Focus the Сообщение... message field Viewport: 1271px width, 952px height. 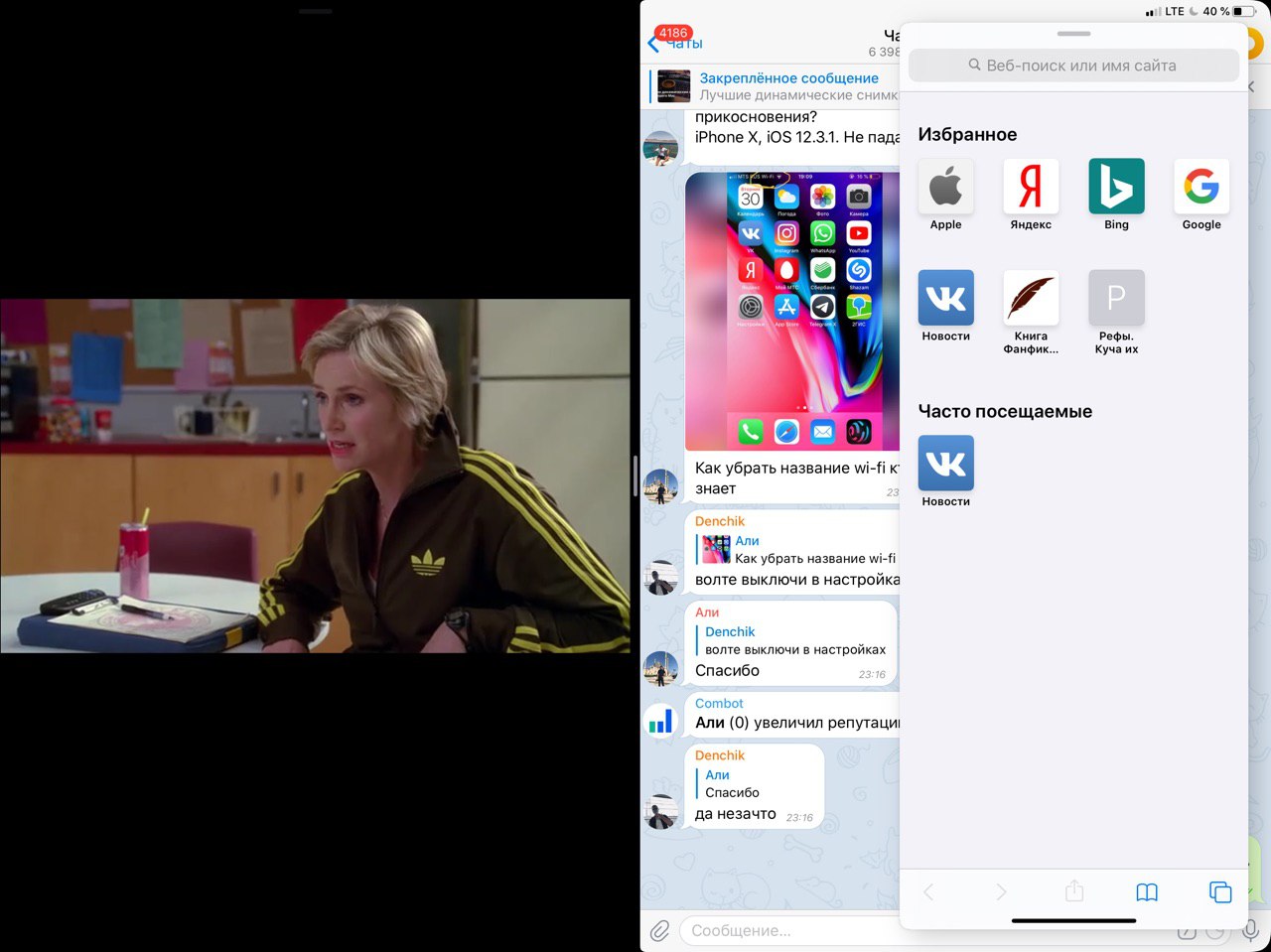pos(789,931)
